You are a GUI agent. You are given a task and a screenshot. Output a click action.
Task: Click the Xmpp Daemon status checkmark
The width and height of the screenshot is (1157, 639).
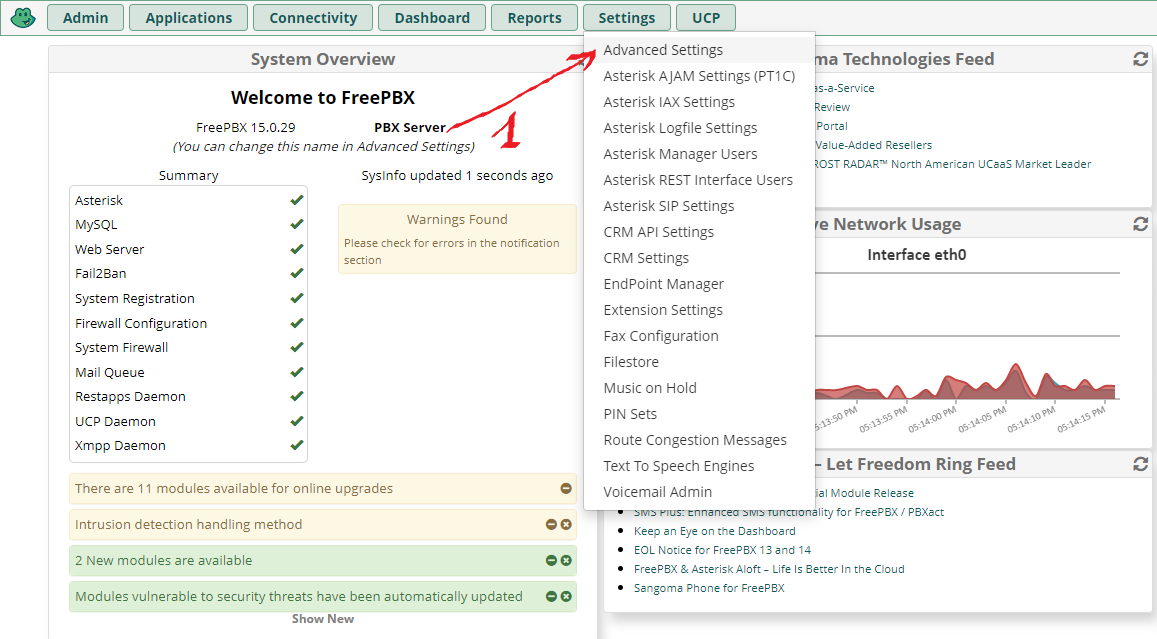coord(297,446)
